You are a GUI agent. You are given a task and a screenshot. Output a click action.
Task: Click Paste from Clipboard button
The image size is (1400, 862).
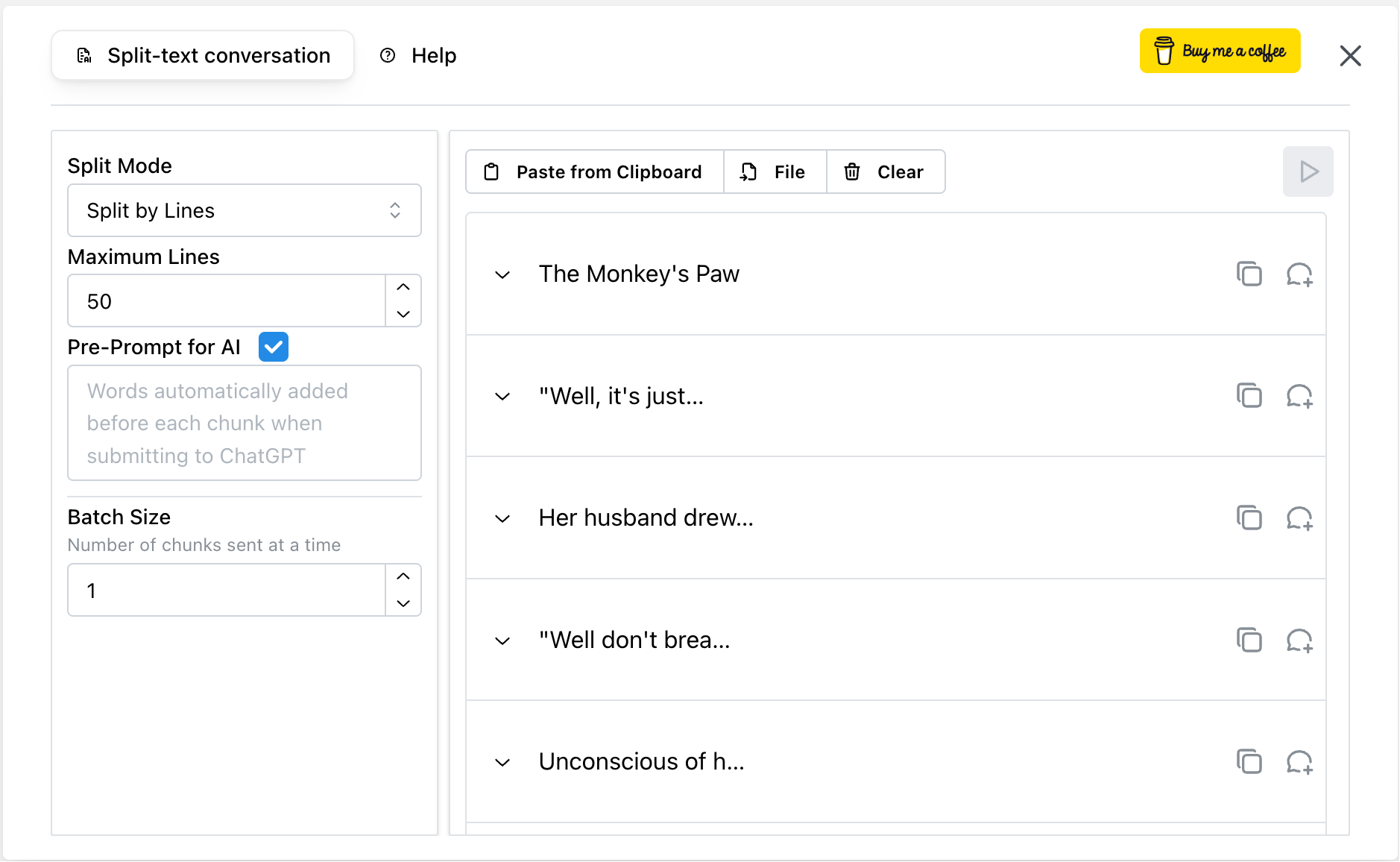tap(594, 172)
